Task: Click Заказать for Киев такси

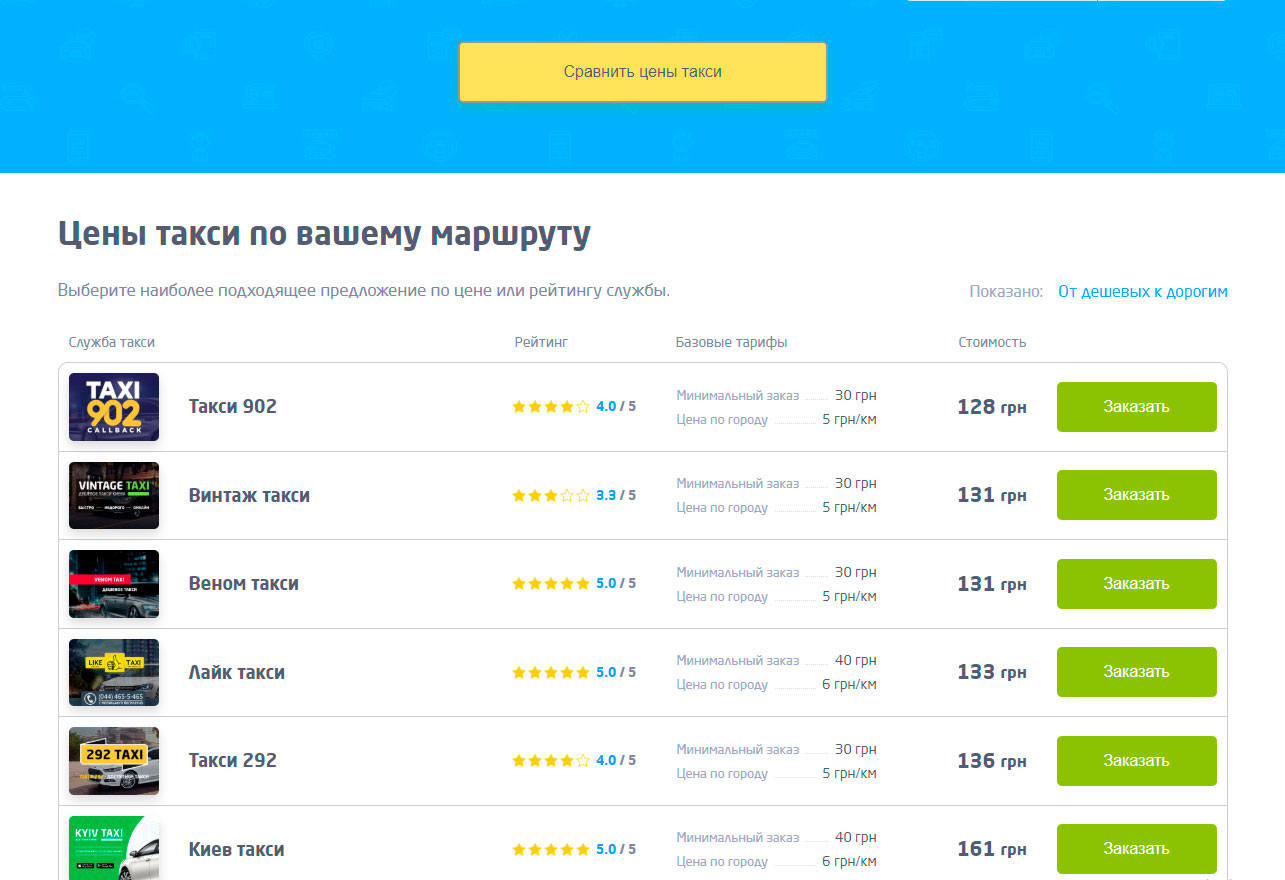Action: pos(1137,849)
